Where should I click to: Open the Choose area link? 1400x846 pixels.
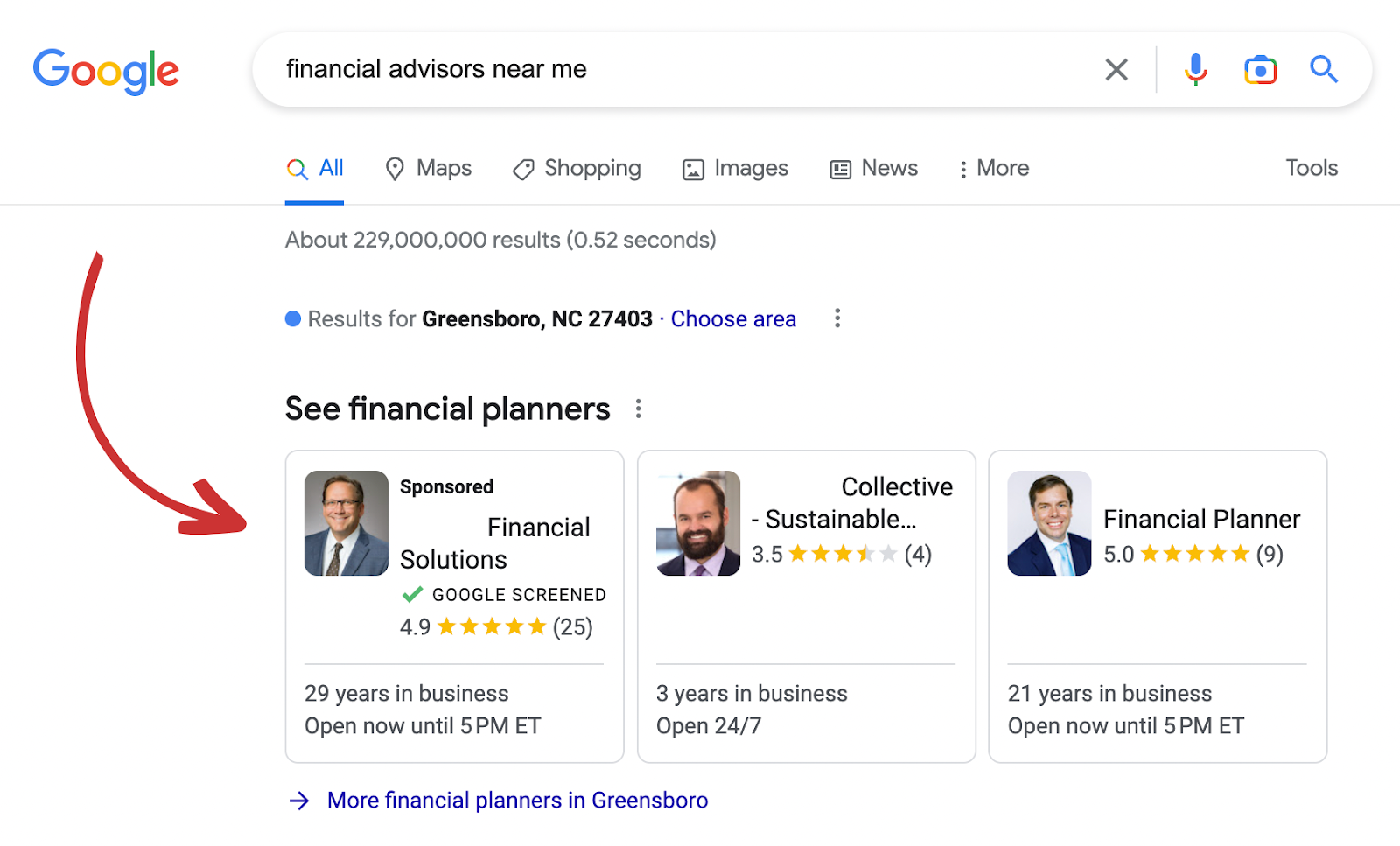733,318
